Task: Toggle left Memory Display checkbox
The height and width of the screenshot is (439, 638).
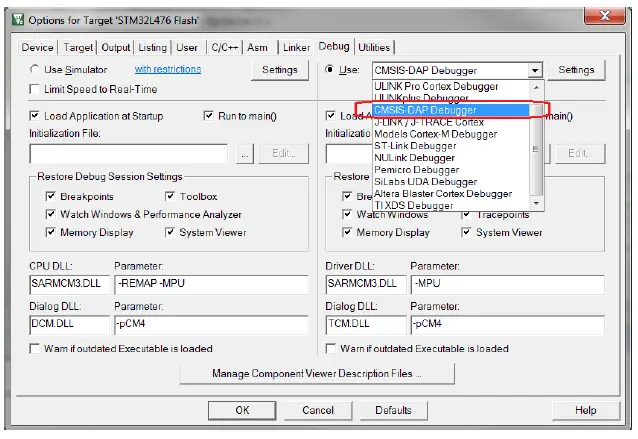Action: [x=50, y=232]
